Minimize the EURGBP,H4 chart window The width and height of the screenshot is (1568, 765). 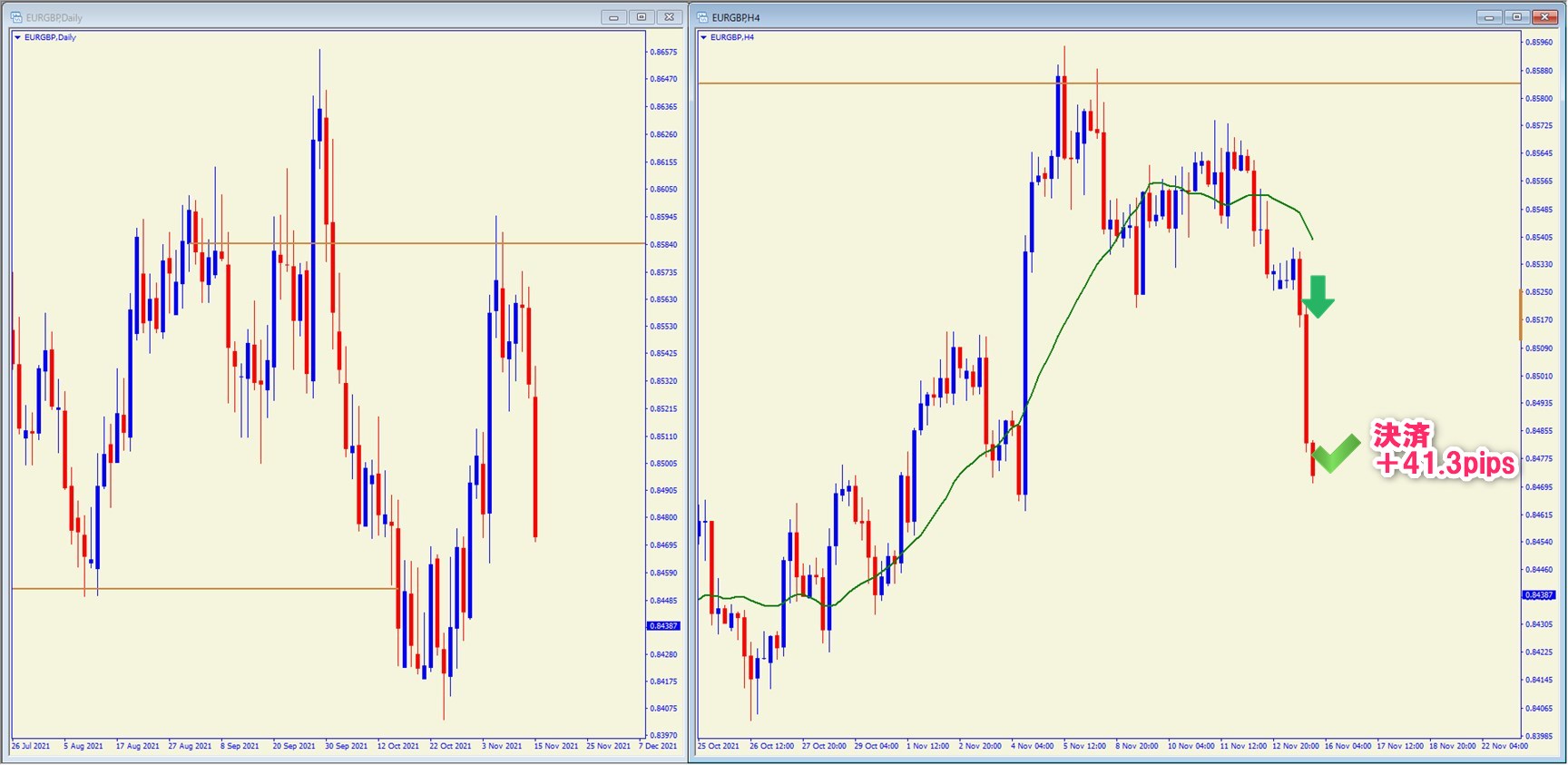[1489, 17]
